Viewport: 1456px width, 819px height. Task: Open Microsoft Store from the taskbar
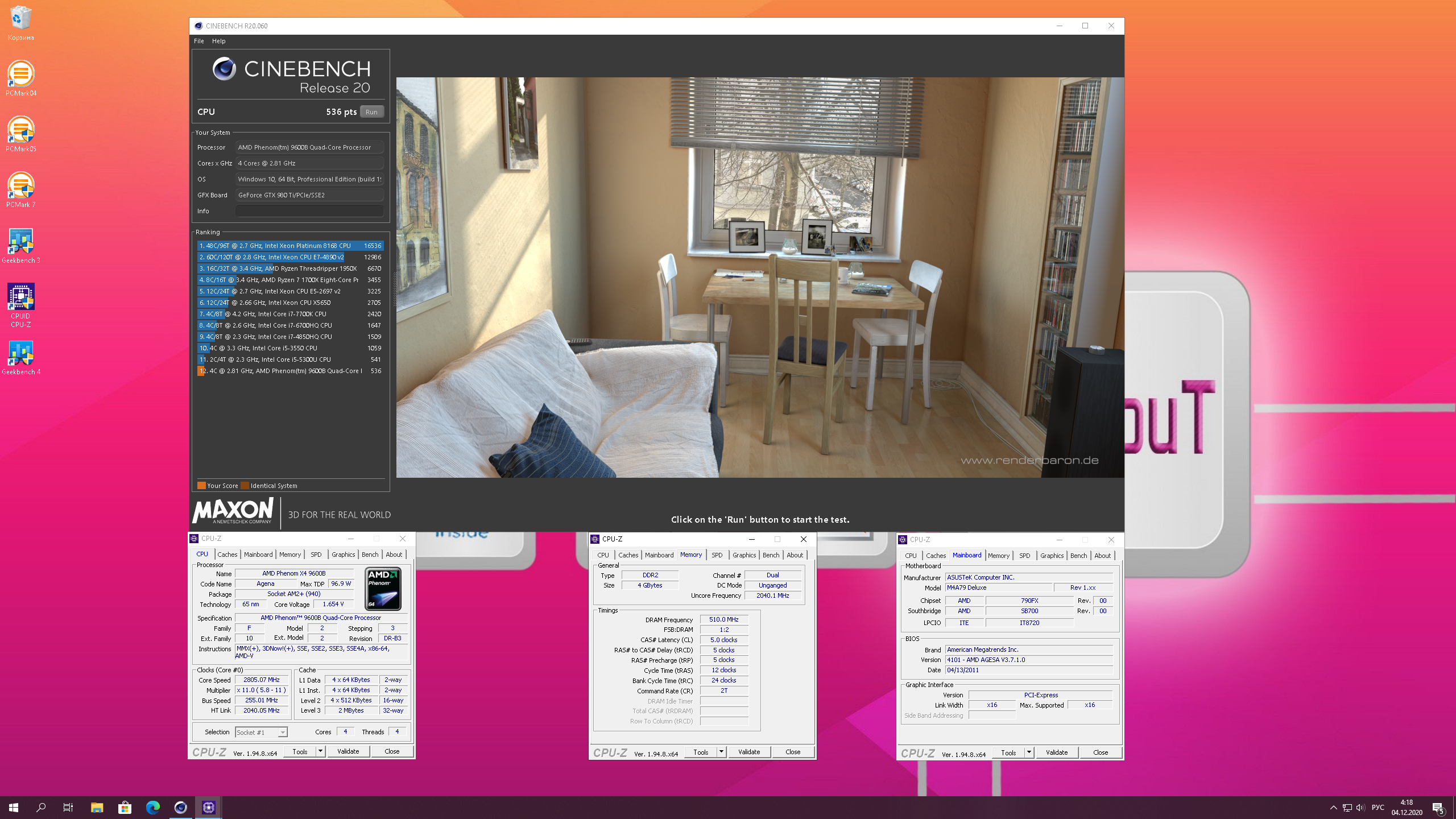tap(125, 807)
